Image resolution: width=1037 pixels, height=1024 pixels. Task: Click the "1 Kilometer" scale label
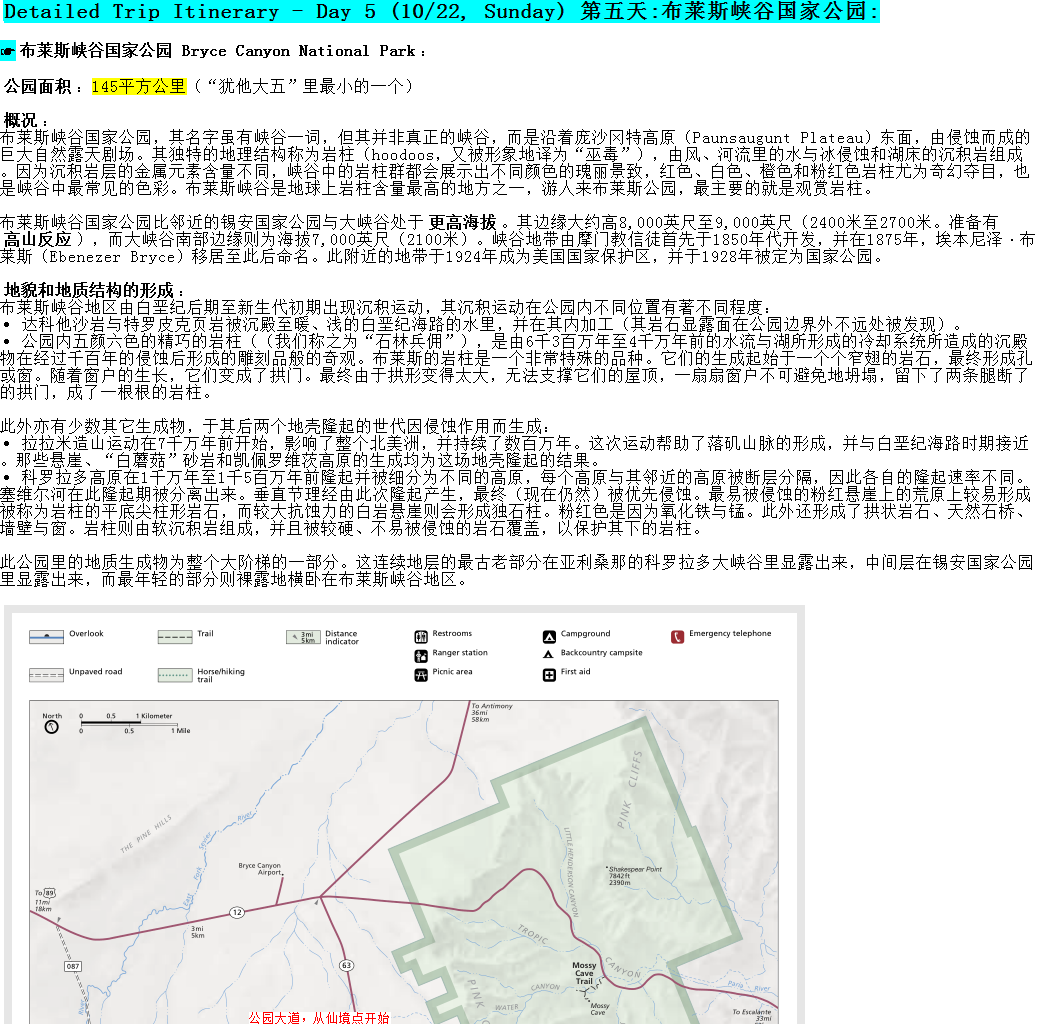154,716
